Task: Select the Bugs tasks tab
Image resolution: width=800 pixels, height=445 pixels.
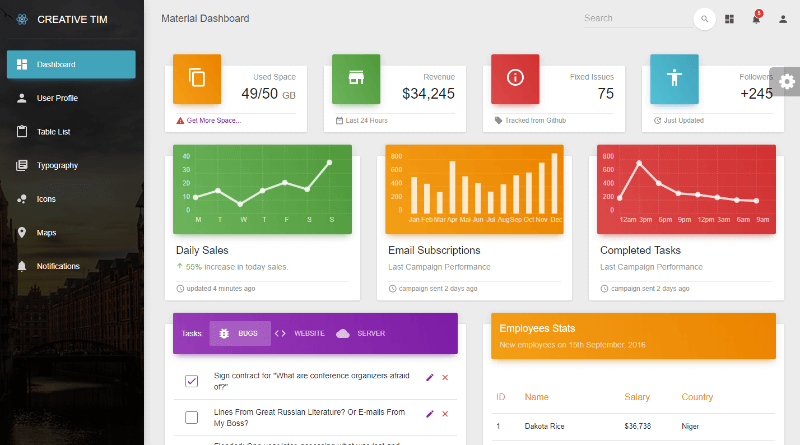Action: 240,333
